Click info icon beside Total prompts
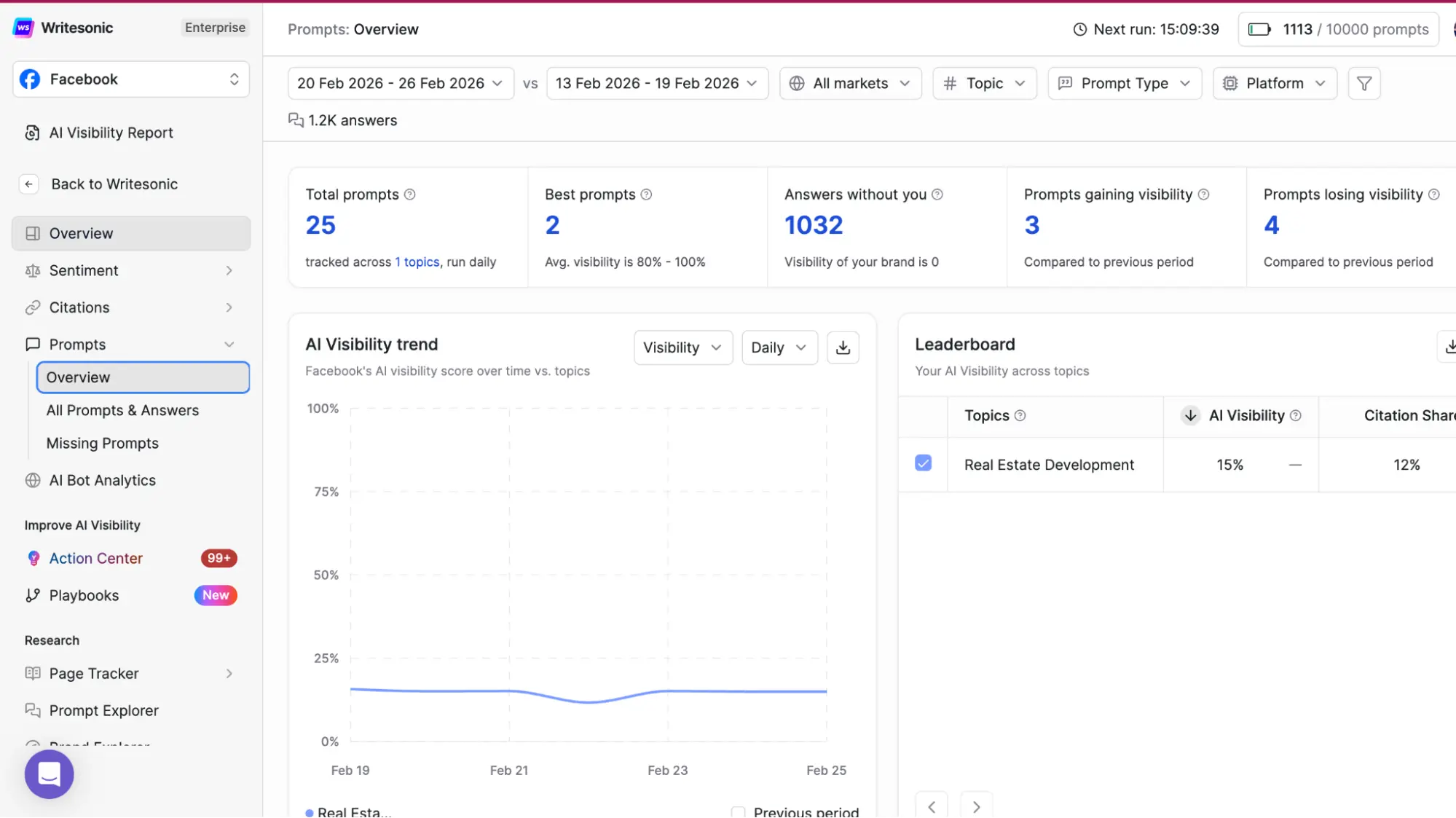This screenshot has height=818, width=1456. (410, 194)
